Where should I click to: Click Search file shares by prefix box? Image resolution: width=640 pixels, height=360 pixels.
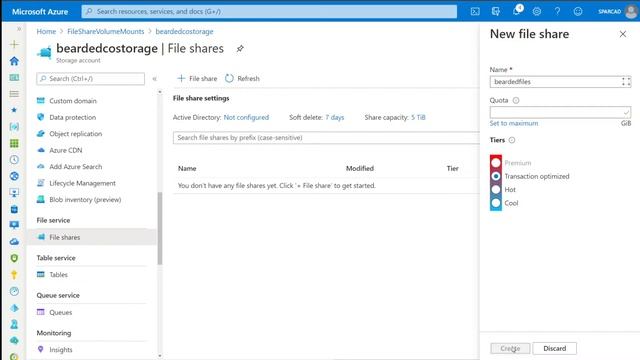pyautogui.click(x=326, y=138)
